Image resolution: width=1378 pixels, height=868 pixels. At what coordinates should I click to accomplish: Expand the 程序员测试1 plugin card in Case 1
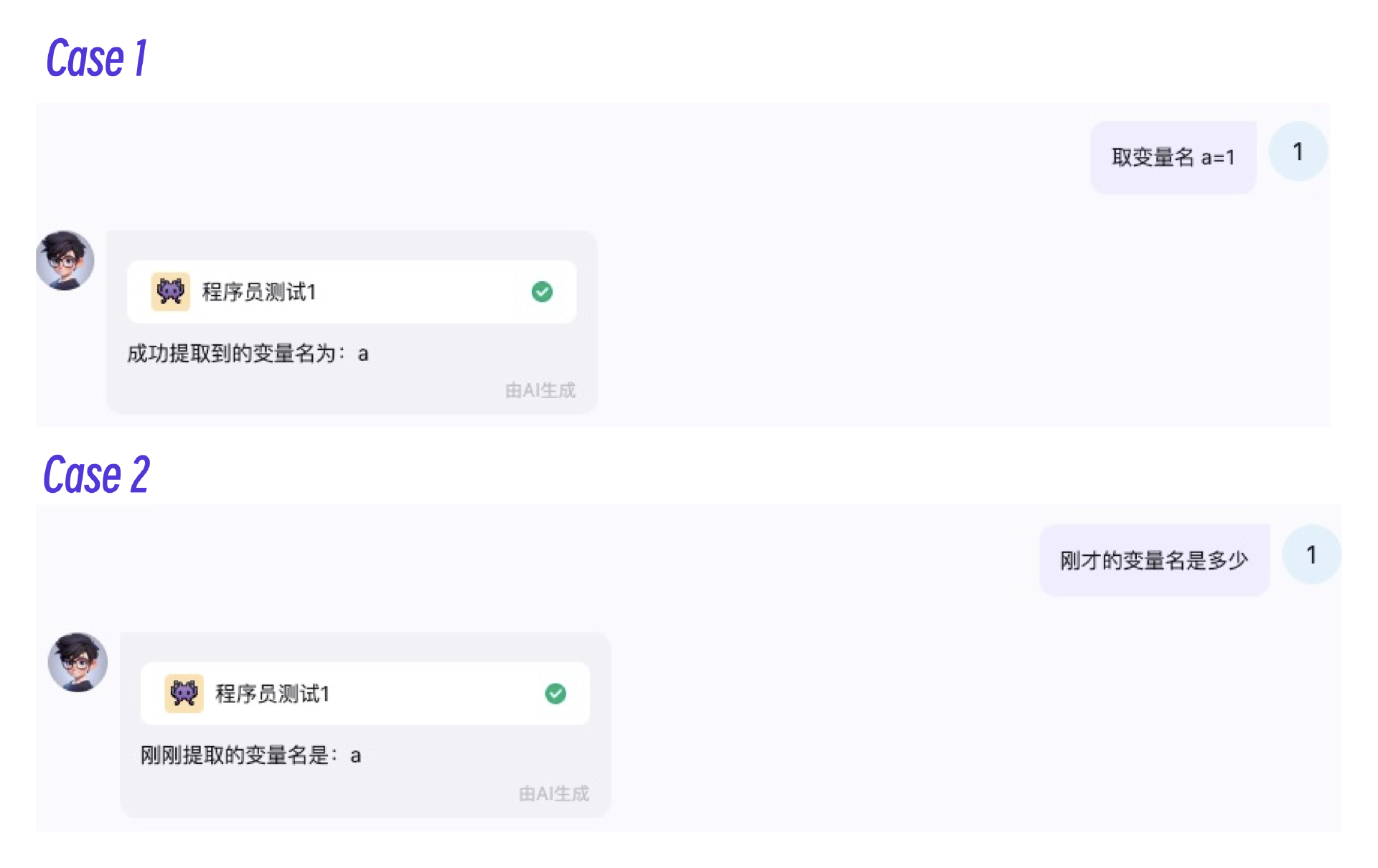click(x=351, y=292)
